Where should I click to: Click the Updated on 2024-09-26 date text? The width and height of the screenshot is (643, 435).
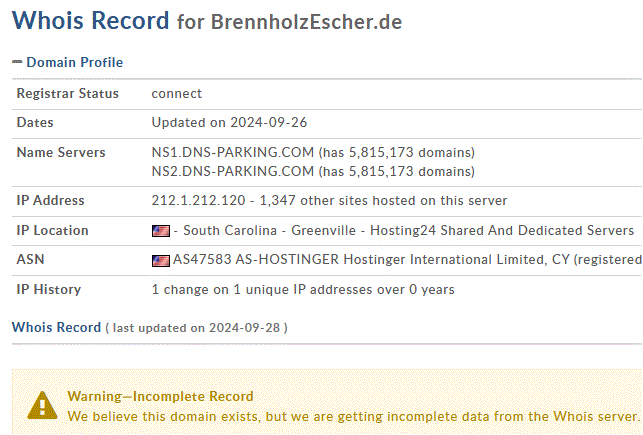[229, 123]
